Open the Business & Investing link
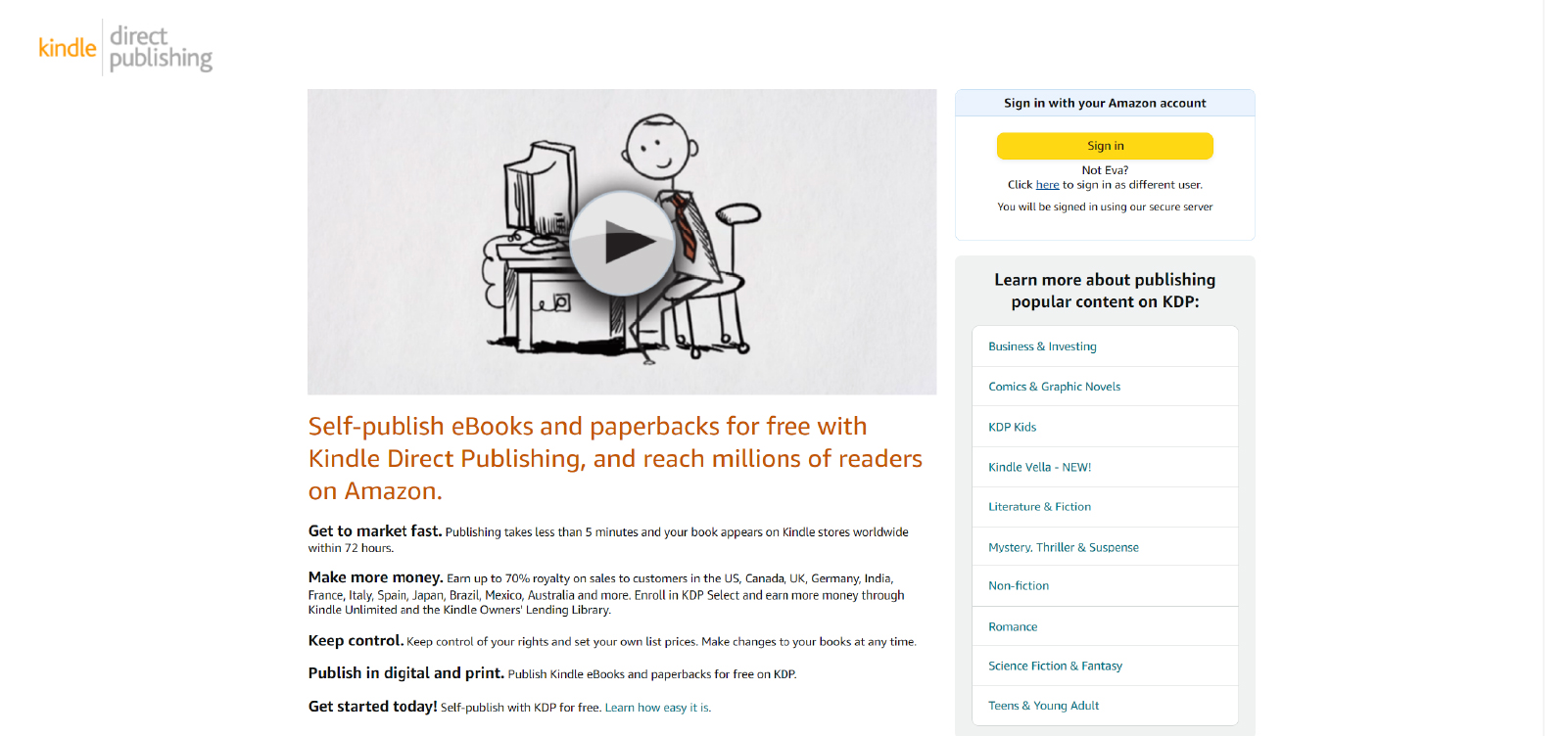 coord(1042,346)
